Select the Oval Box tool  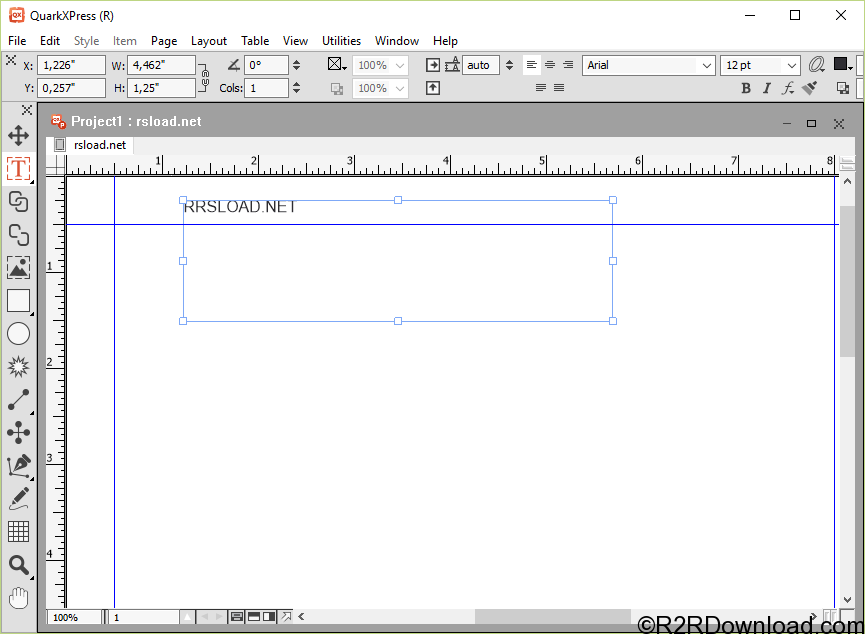click(18, 334)
